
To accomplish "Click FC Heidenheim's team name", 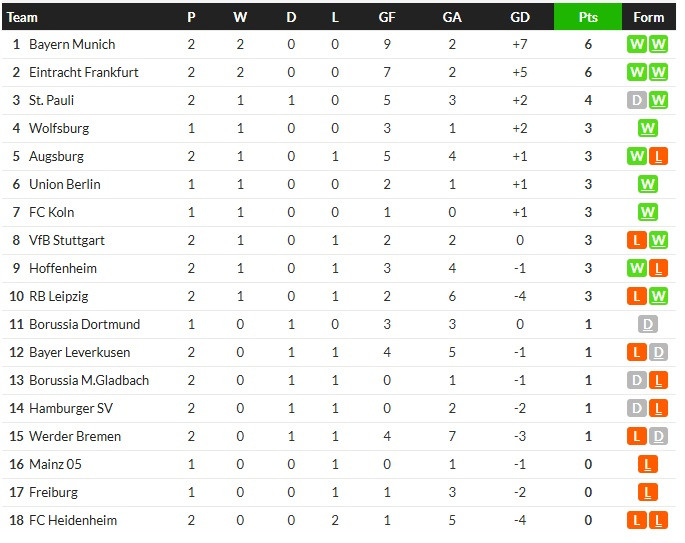I will pos(73,520).
